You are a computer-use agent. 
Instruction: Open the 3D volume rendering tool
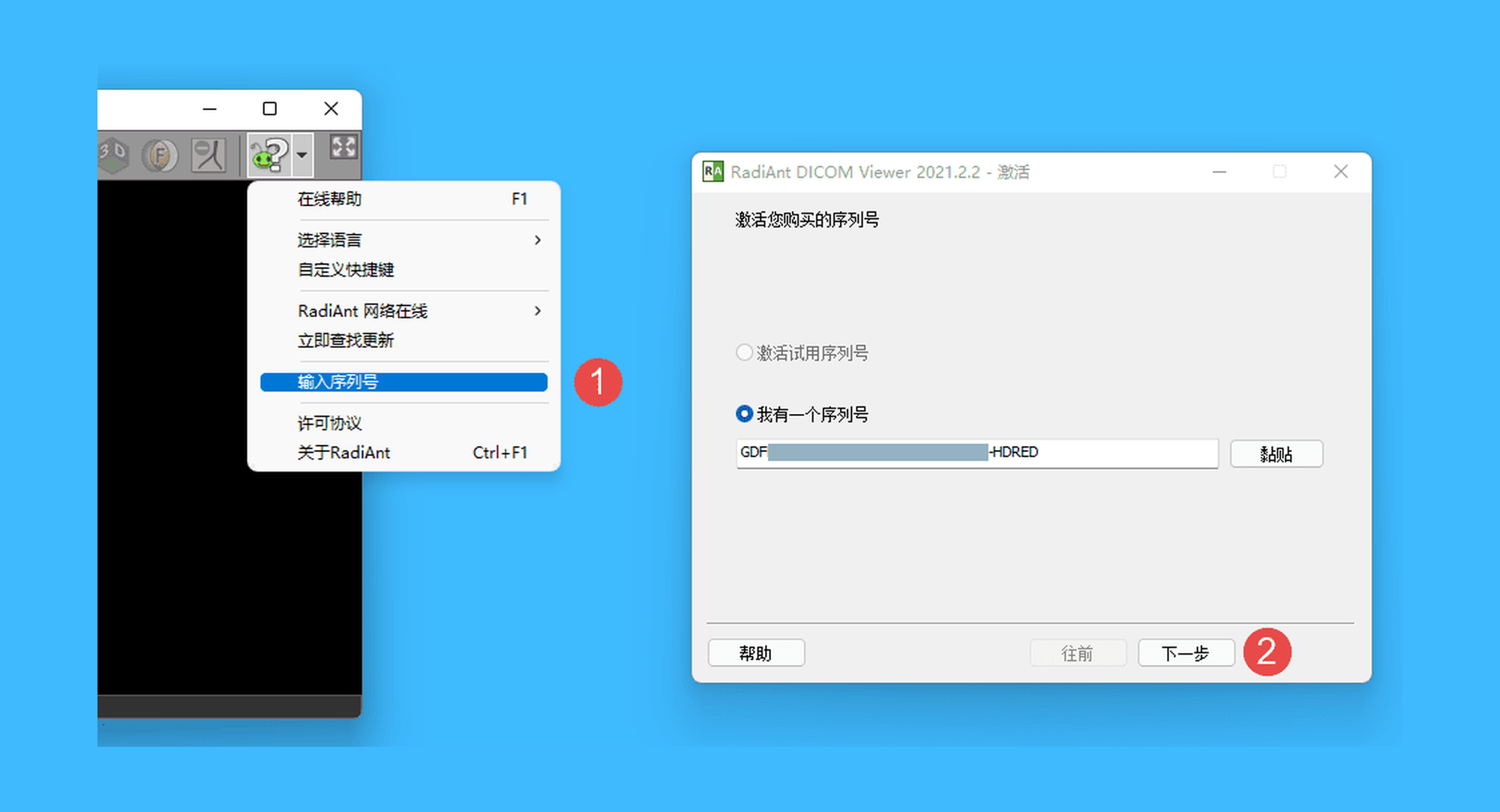coord(112,155)
